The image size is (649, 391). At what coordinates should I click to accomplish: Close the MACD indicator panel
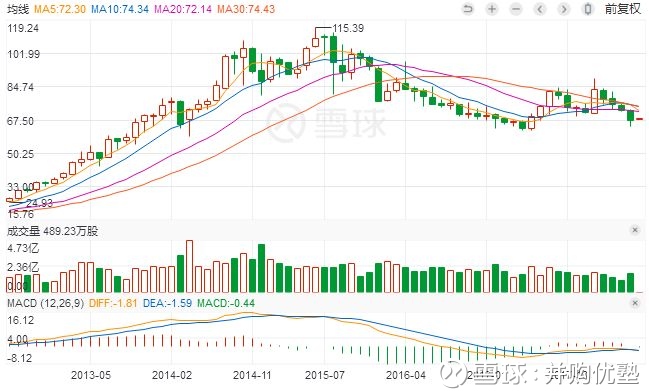635,303
